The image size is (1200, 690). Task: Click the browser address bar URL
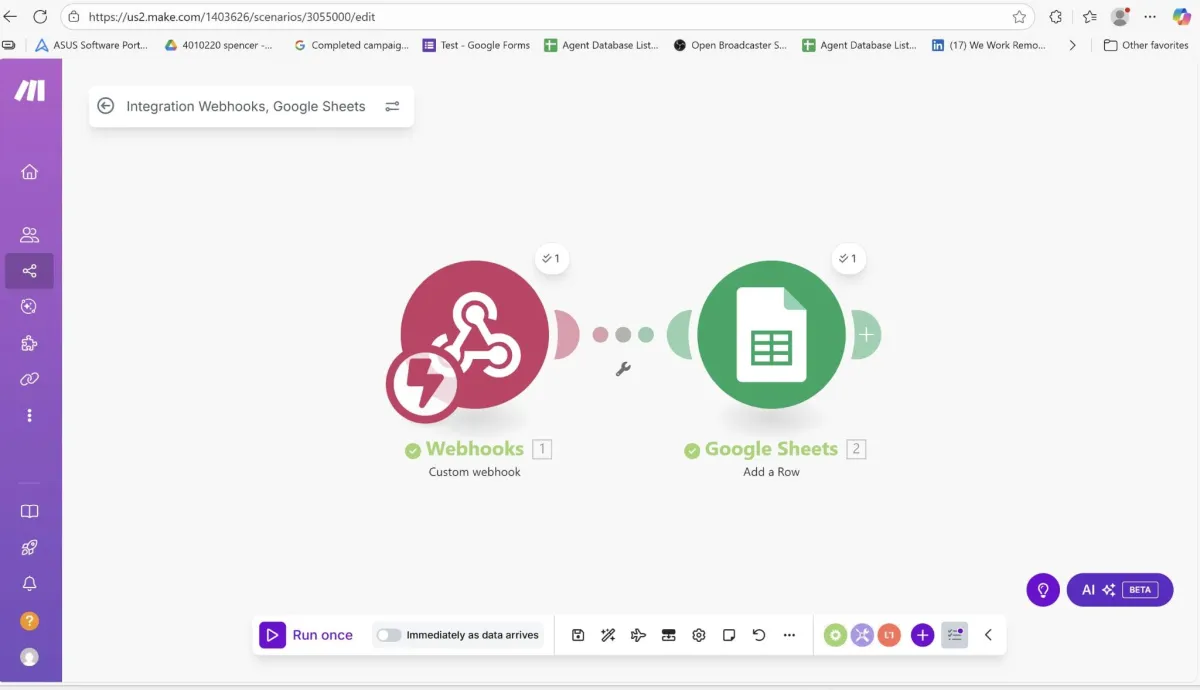(232, 17)
